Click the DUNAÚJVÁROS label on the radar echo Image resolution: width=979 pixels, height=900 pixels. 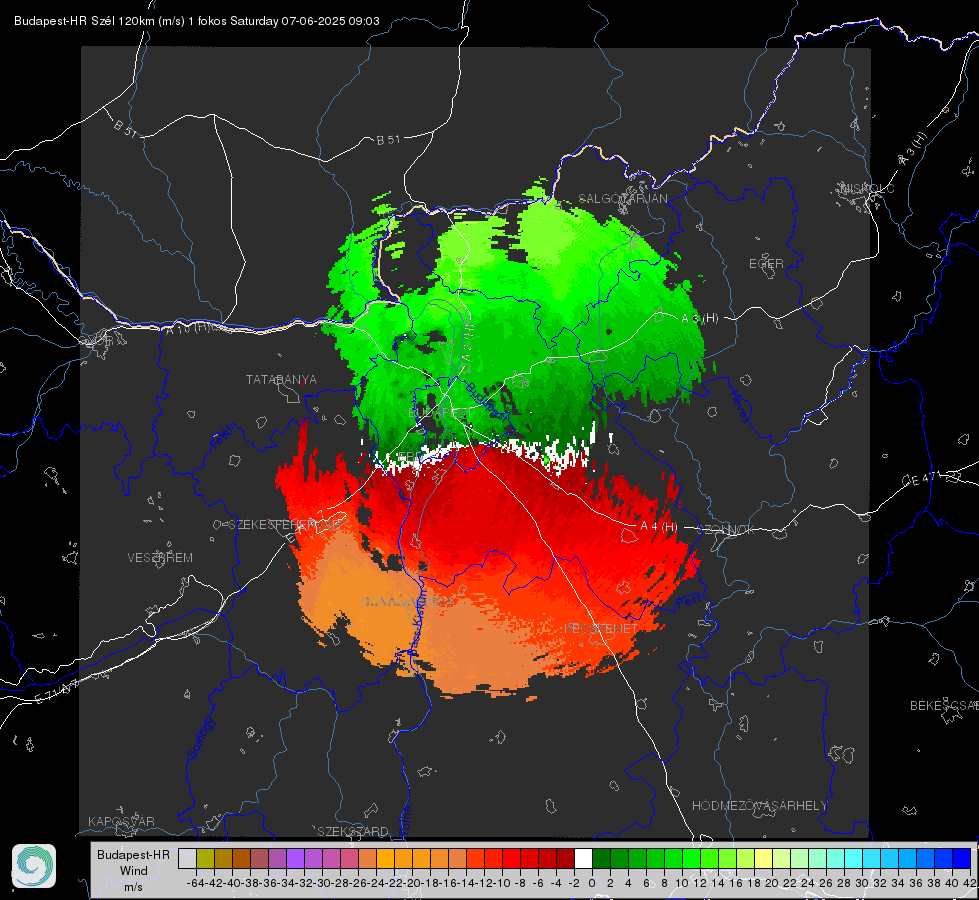click(x=408, y=601)
